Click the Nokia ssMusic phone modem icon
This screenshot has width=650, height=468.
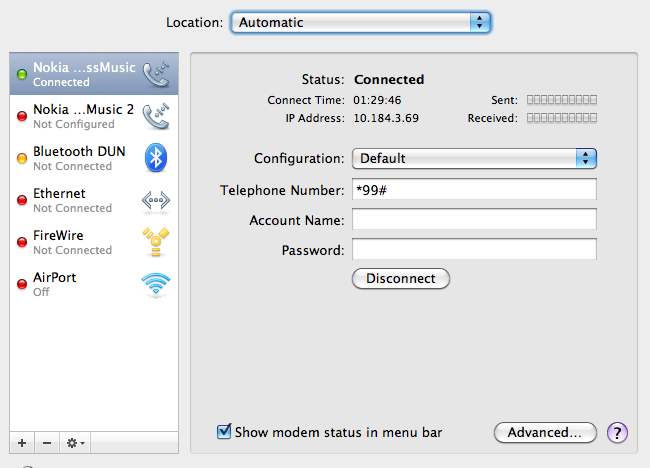(x=156, y=74)
